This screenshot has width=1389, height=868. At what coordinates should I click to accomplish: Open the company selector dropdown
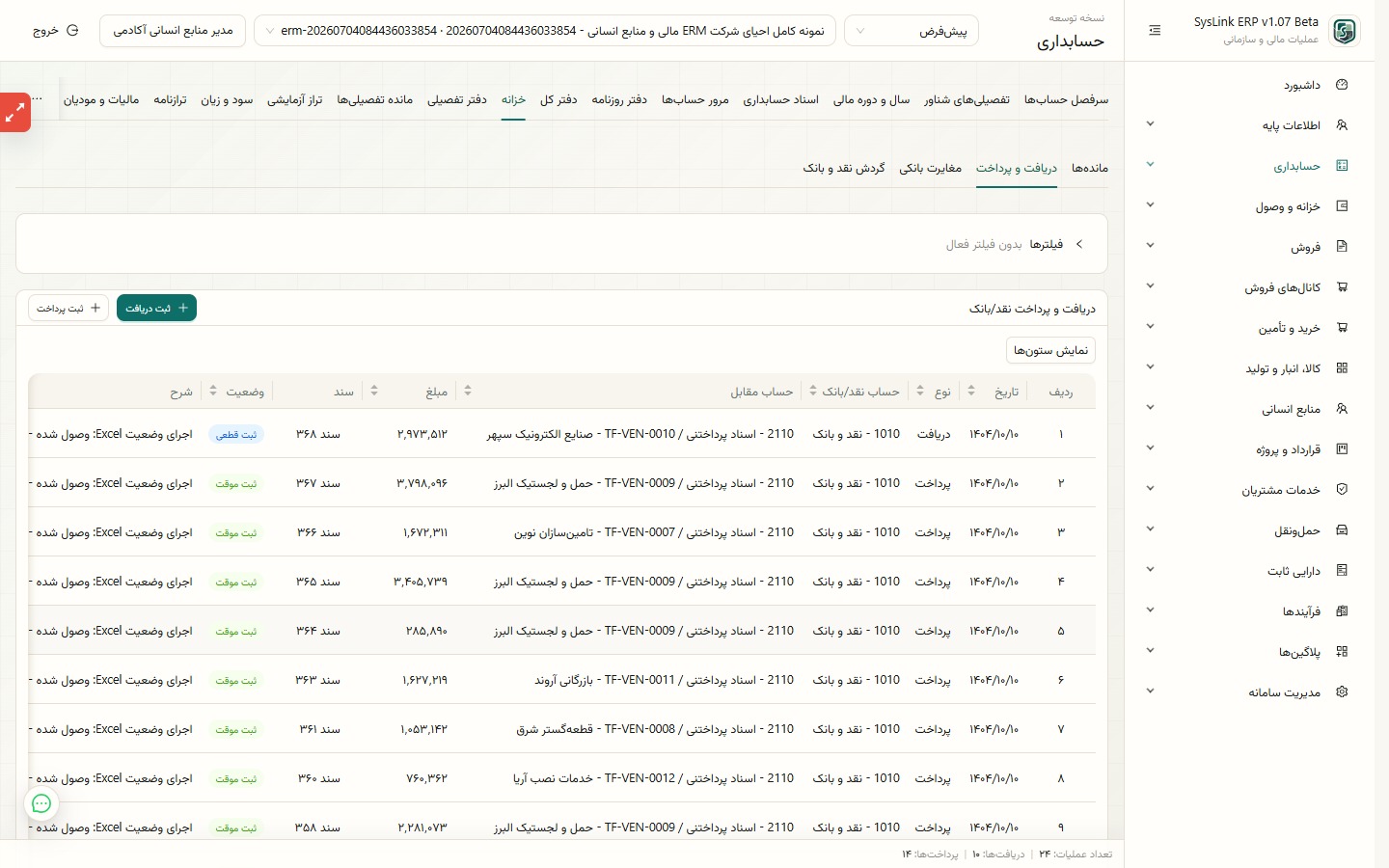pos(544,31)
